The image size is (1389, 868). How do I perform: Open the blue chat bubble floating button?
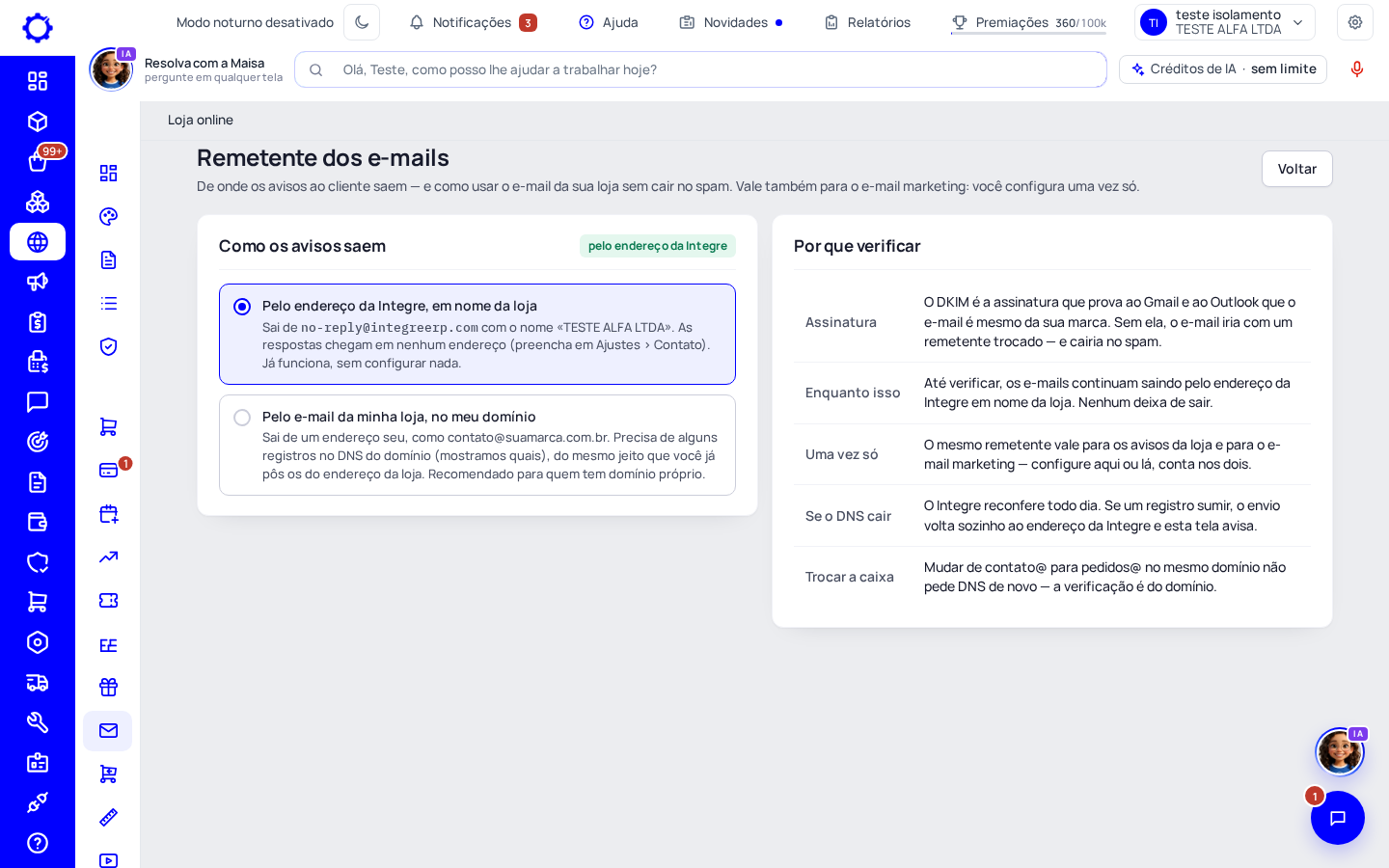[1337, 818]
